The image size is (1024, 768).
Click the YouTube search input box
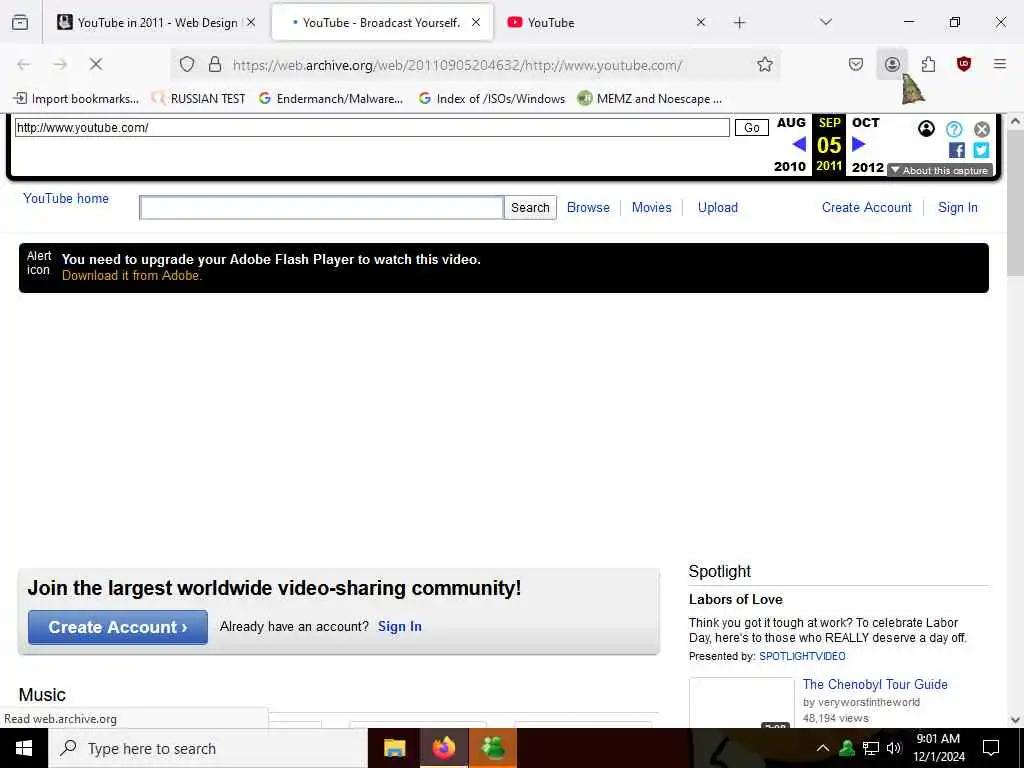[321, 208]
